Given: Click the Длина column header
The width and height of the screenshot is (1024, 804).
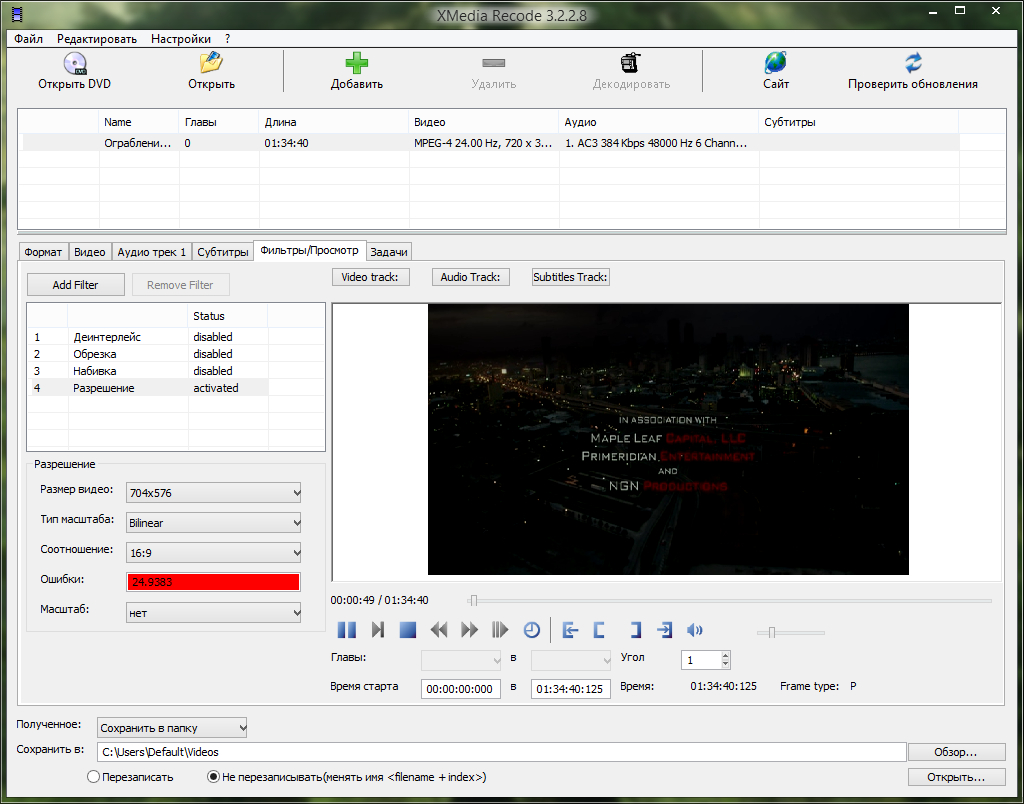Looking at the screenshot, I should [334, 122].
